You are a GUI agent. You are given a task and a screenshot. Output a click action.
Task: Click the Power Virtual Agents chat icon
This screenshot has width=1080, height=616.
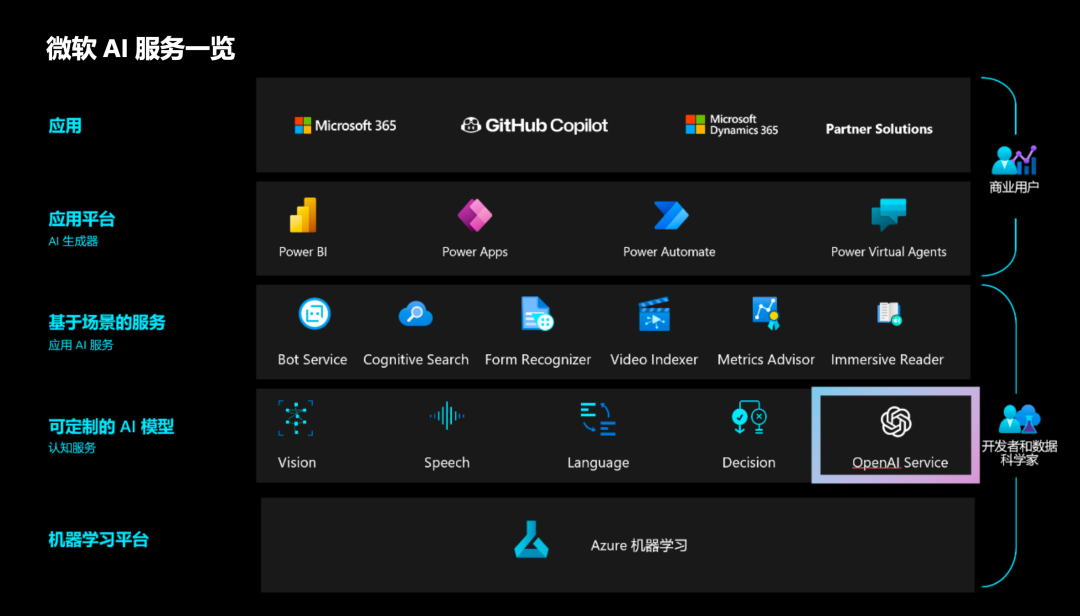[x=889, y=214]
